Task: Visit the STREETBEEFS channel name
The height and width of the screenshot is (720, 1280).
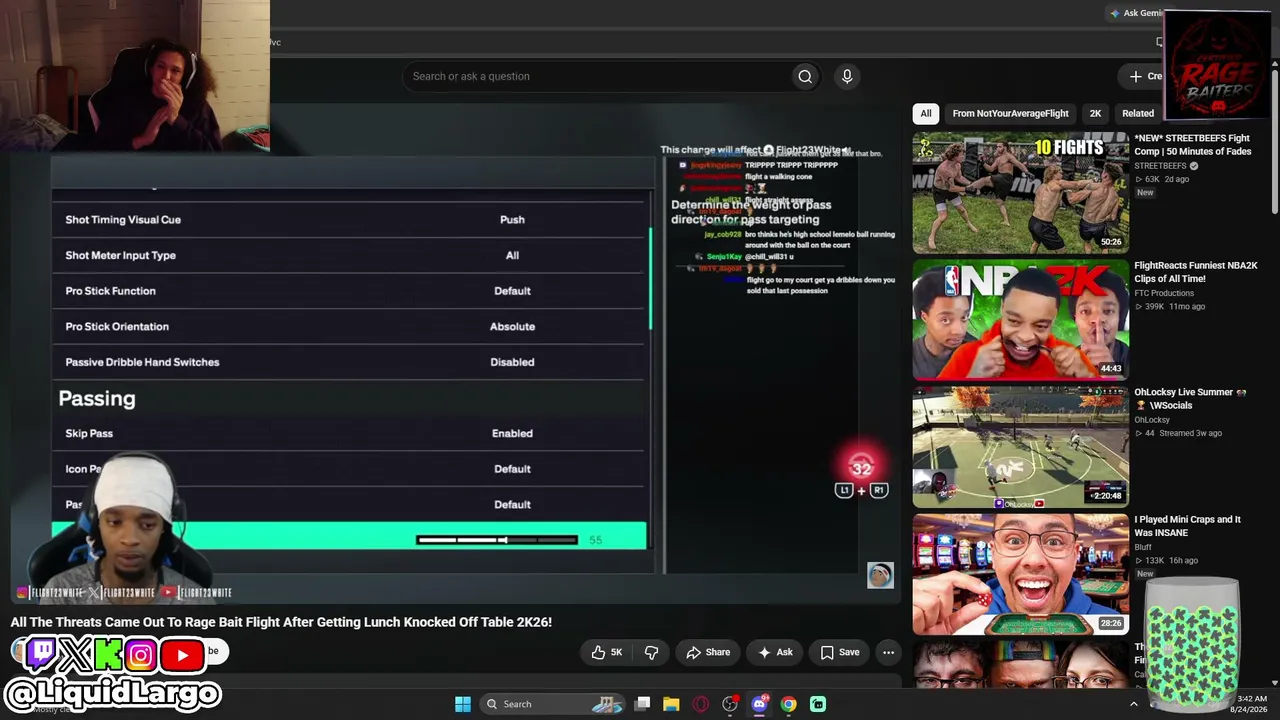Action: 1160,166
